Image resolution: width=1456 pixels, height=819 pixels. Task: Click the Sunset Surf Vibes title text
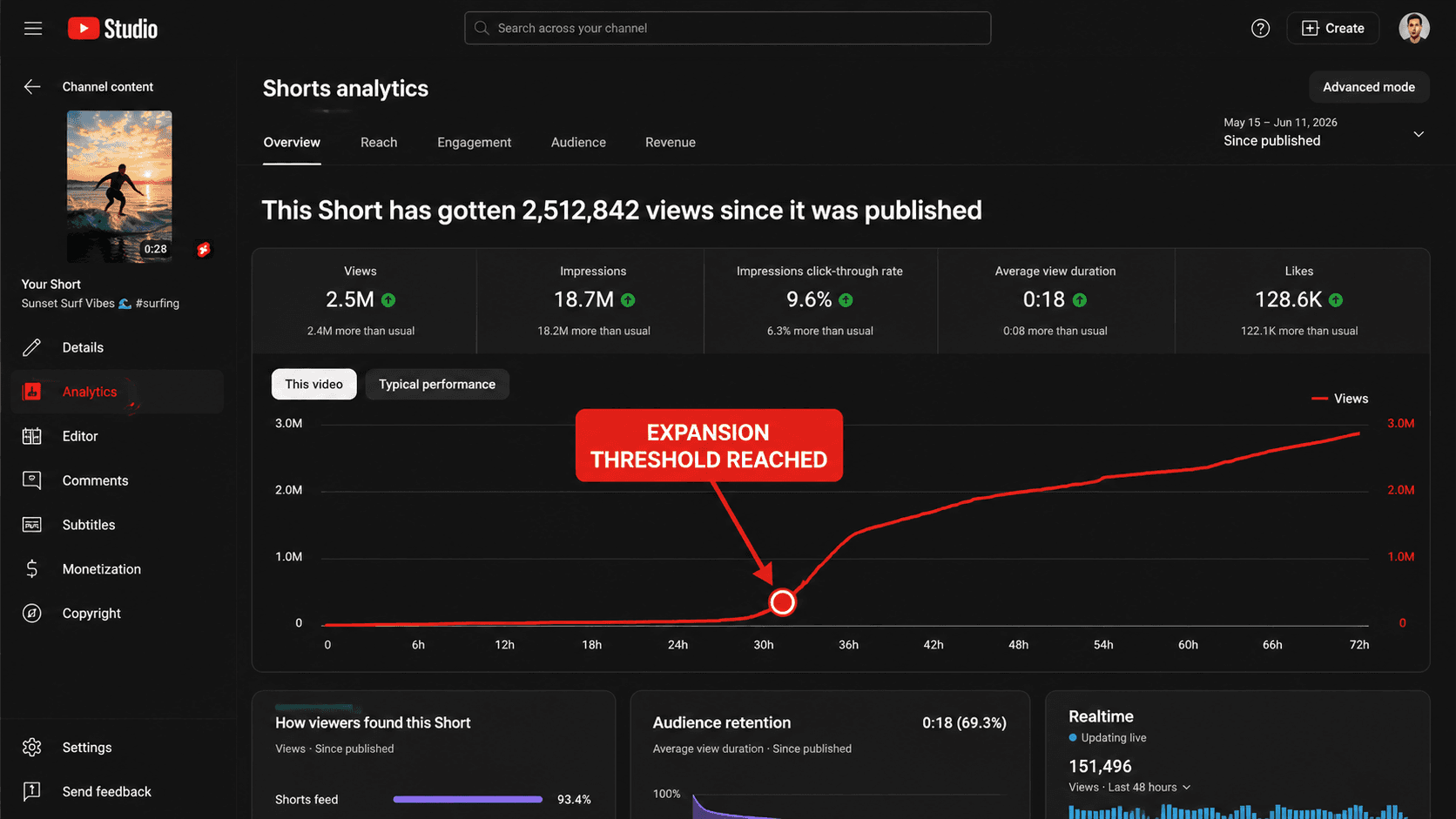tap(100, 303)
